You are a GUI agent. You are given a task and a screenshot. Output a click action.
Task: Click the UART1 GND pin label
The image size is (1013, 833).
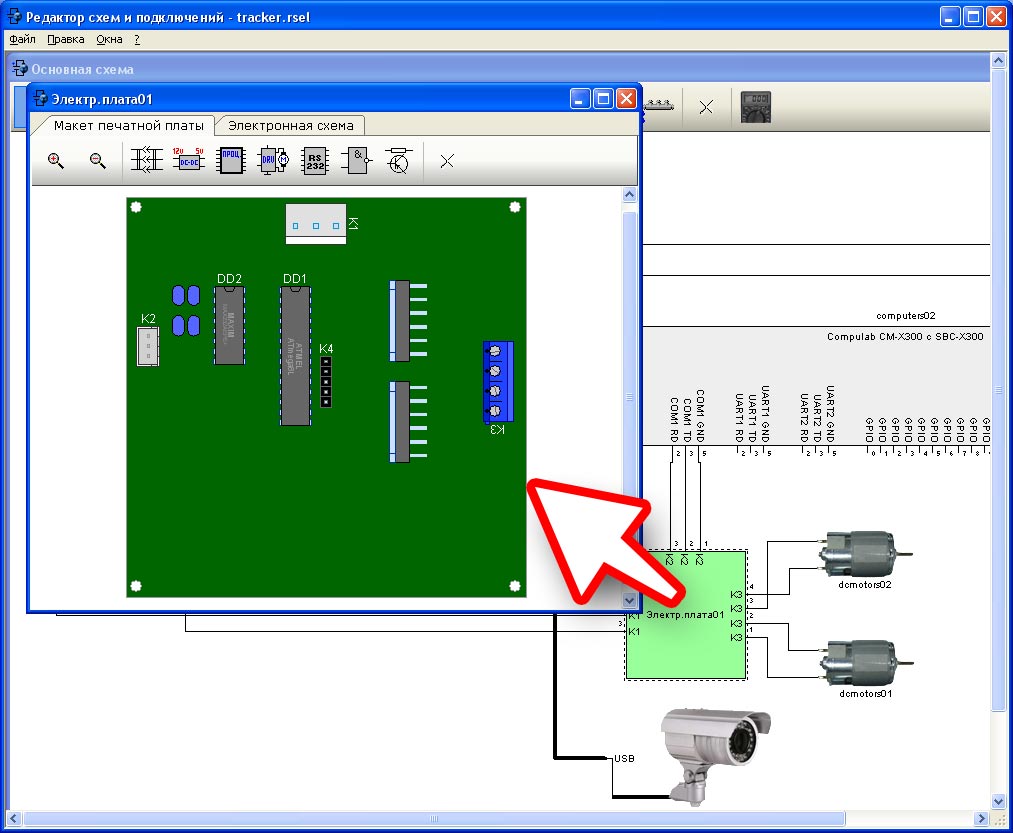point(766,414)
